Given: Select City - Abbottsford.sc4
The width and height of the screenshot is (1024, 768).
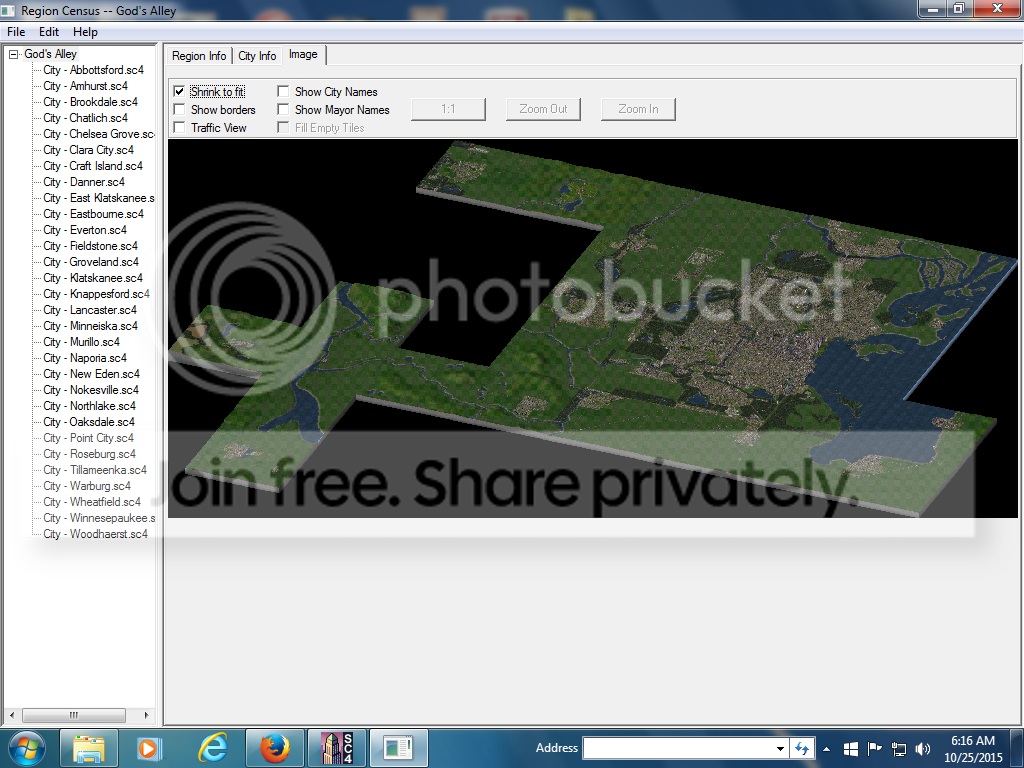Looking at the screenshot, I should [x=93, y=70].
